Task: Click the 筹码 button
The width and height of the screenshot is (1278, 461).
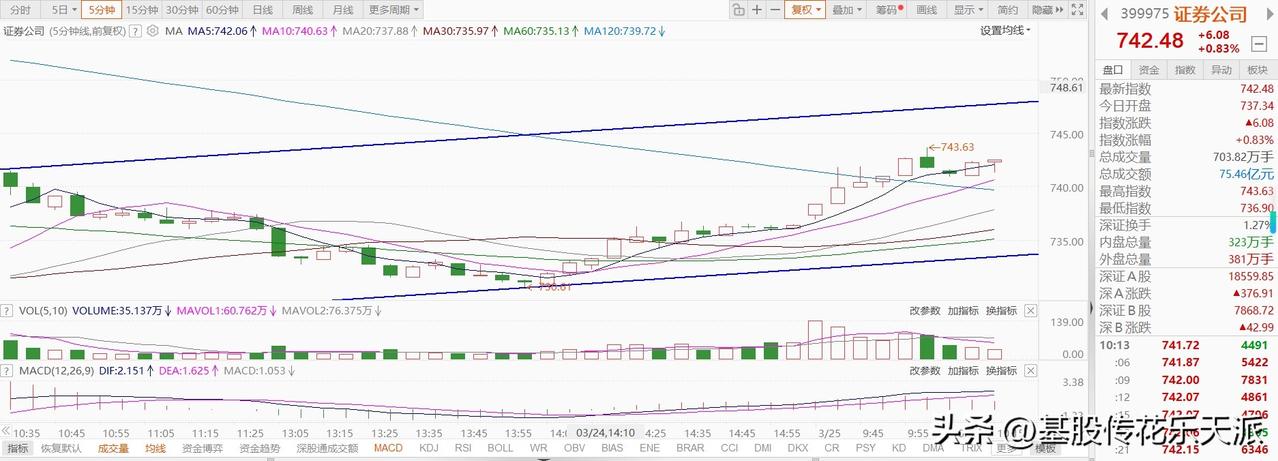Action: click(887, 10)
